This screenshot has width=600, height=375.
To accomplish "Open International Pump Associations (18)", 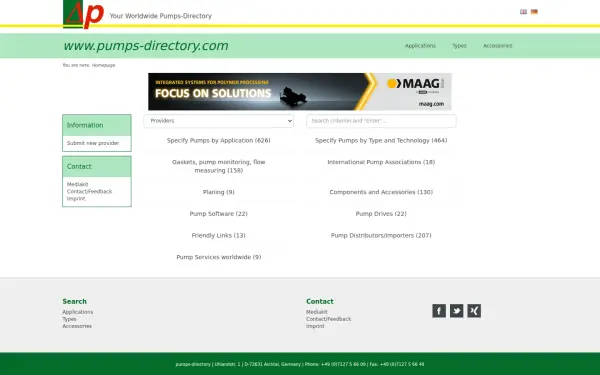I will 381,162.
